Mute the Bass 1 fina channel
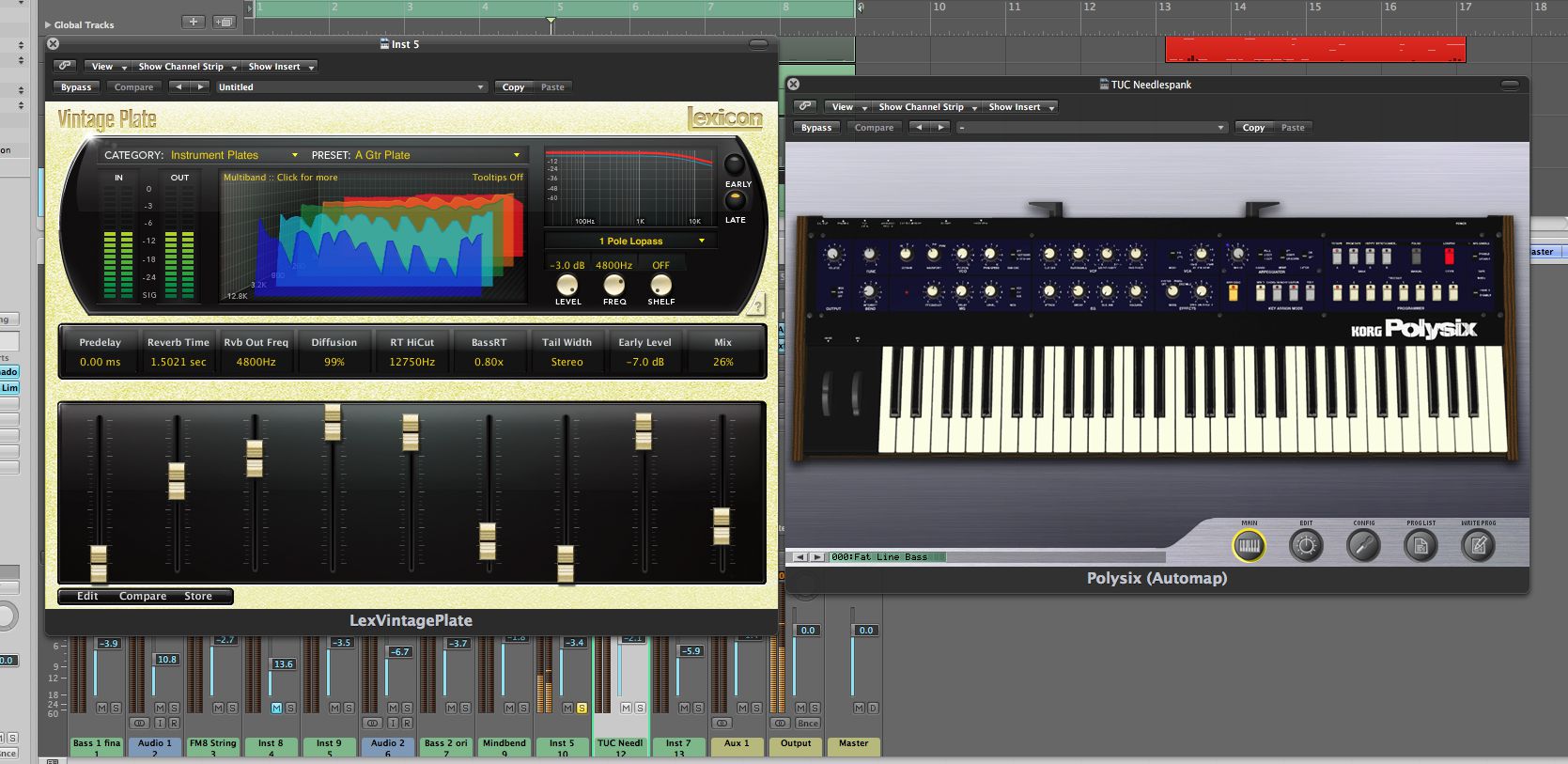Image resolution: width=1568 pixels, height=764 pixels. pos(101,708)
